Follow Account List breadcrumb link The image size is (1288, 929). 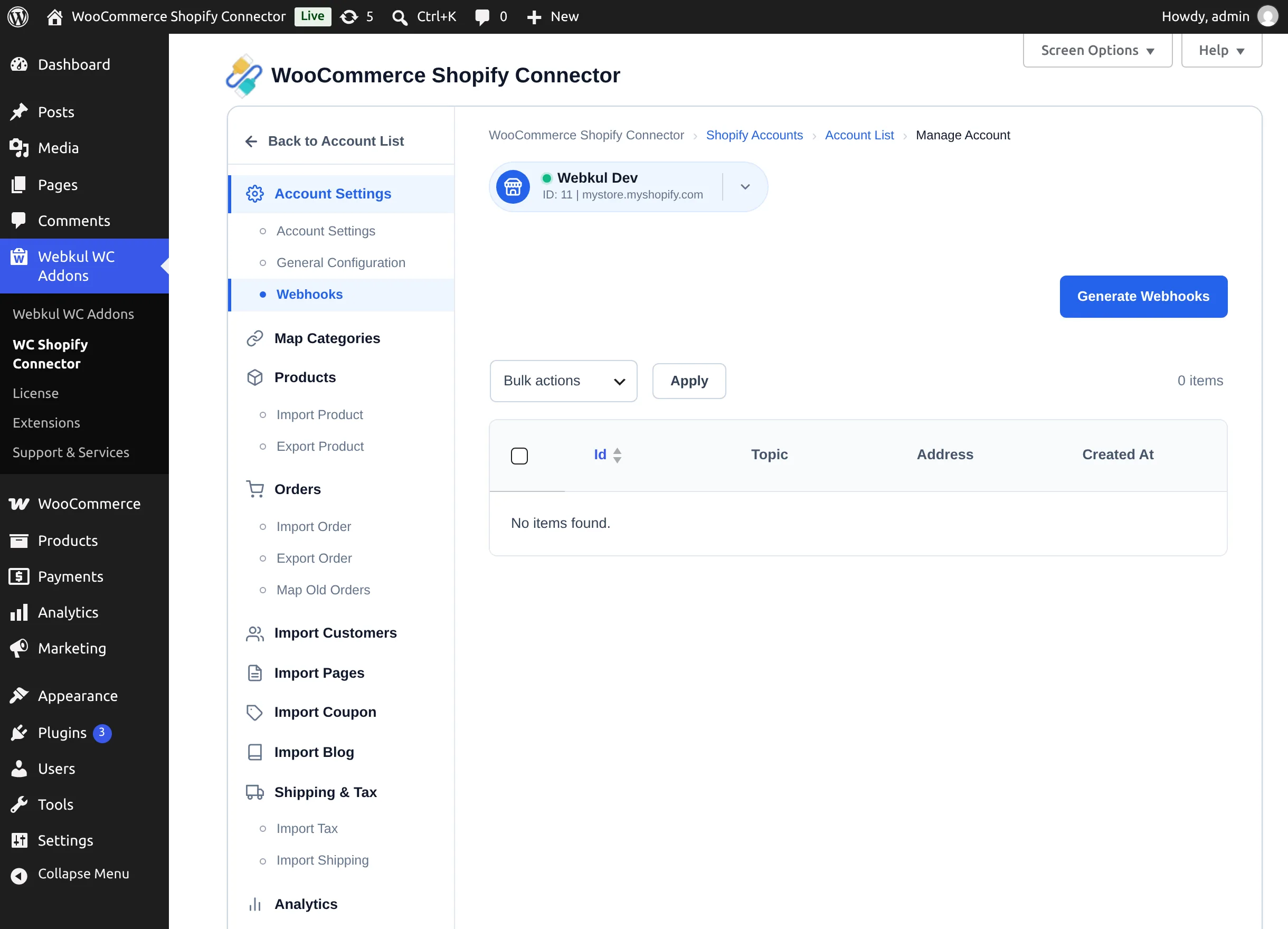(859, 135)
